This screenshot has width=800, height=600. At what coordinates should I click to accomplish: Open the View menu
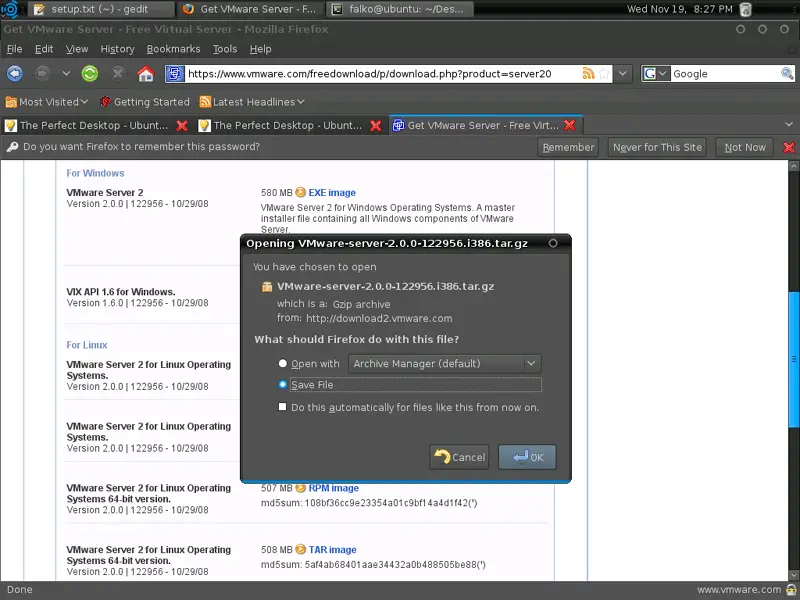coord(77,49)
